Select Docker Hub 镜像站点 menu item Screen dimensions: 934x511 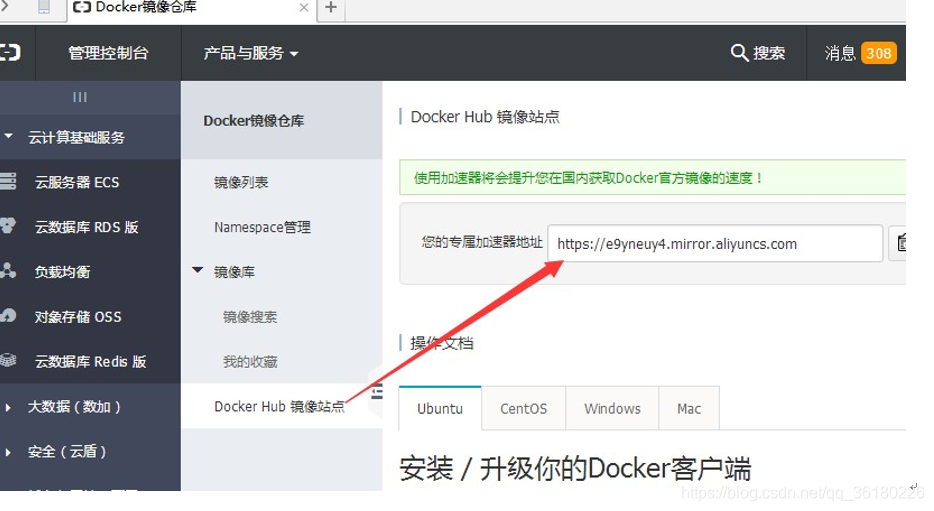coord(279,406)
